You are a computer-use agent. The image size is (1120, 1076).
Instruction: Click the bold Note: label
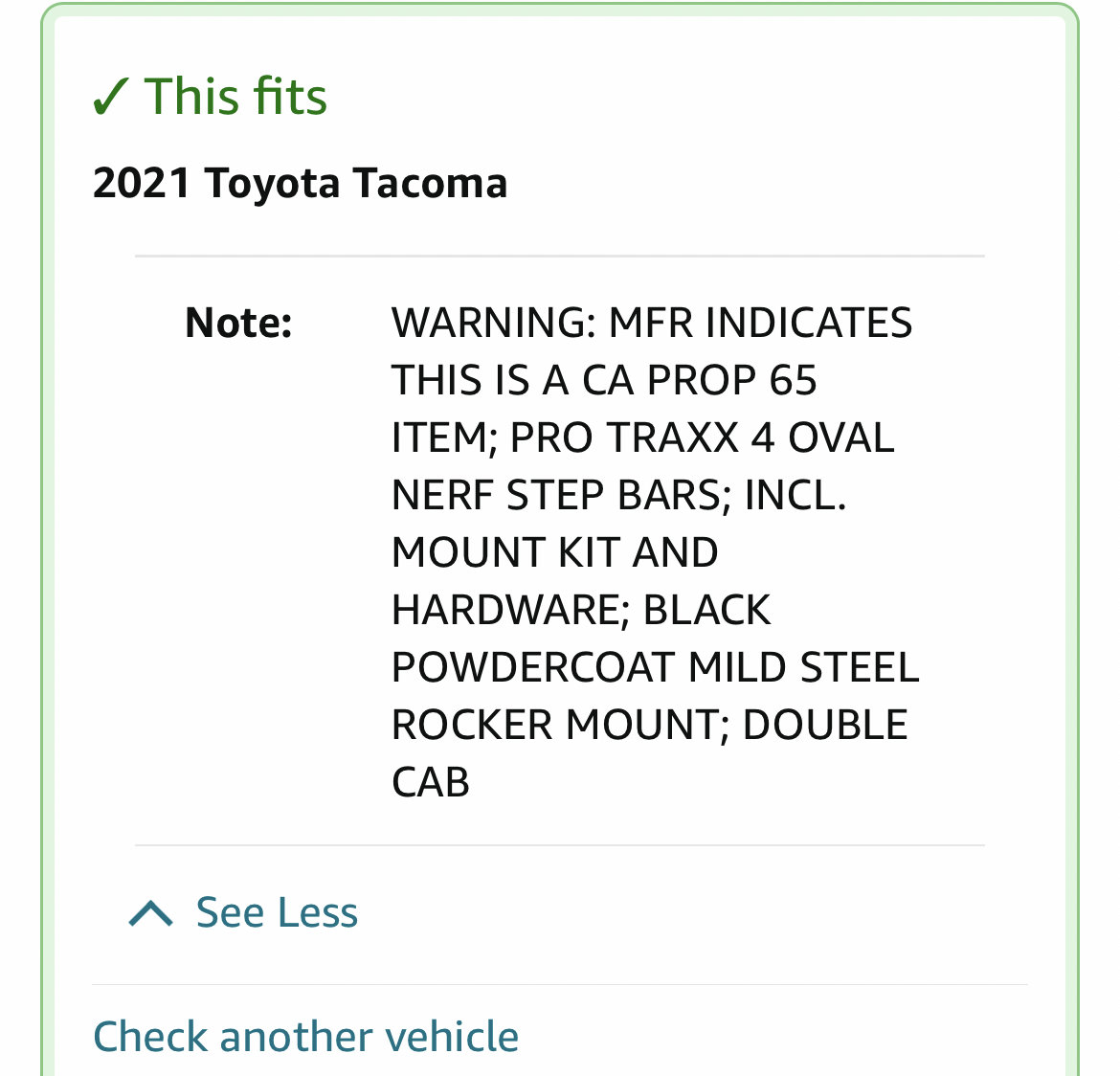point(238,323)
